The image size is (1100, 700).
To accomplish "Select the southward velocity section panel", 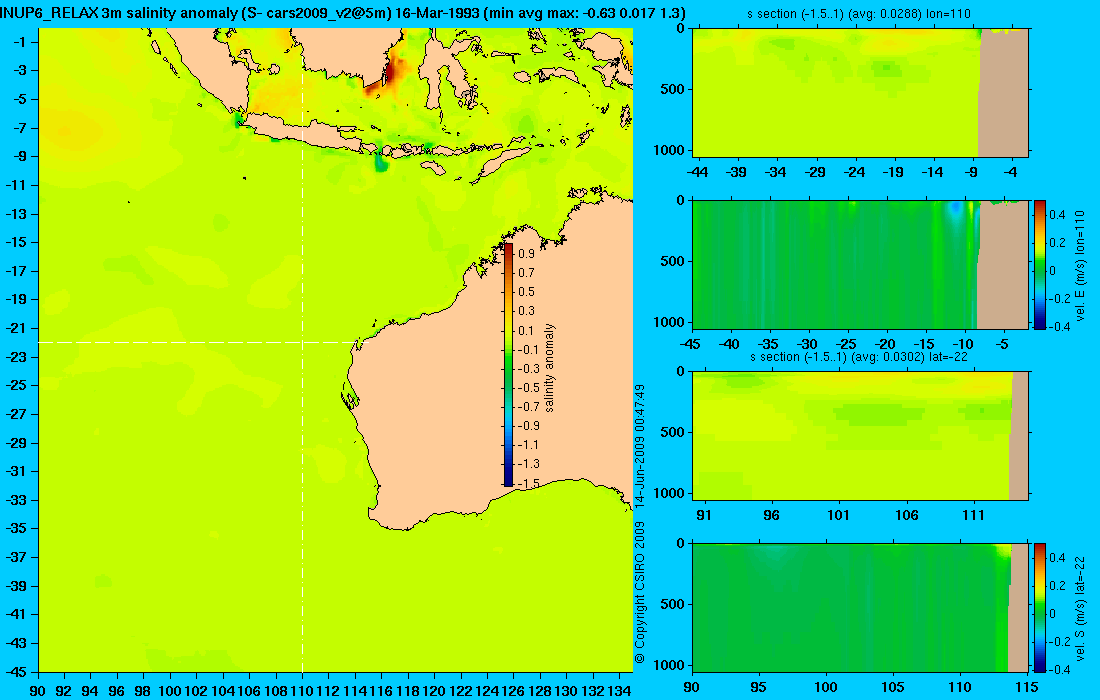I will click(x=861, y=607).
